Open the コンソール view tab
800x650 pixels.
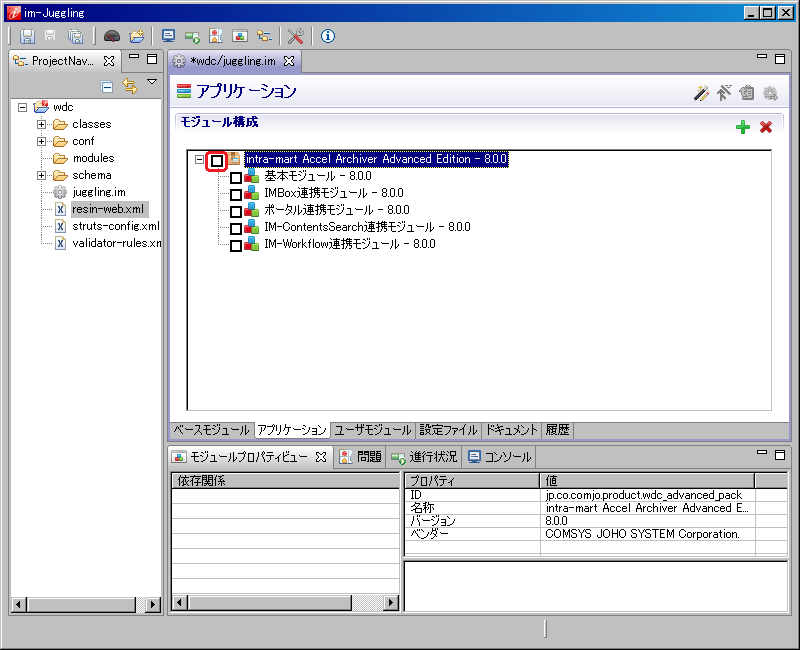[x=500, y=457]
